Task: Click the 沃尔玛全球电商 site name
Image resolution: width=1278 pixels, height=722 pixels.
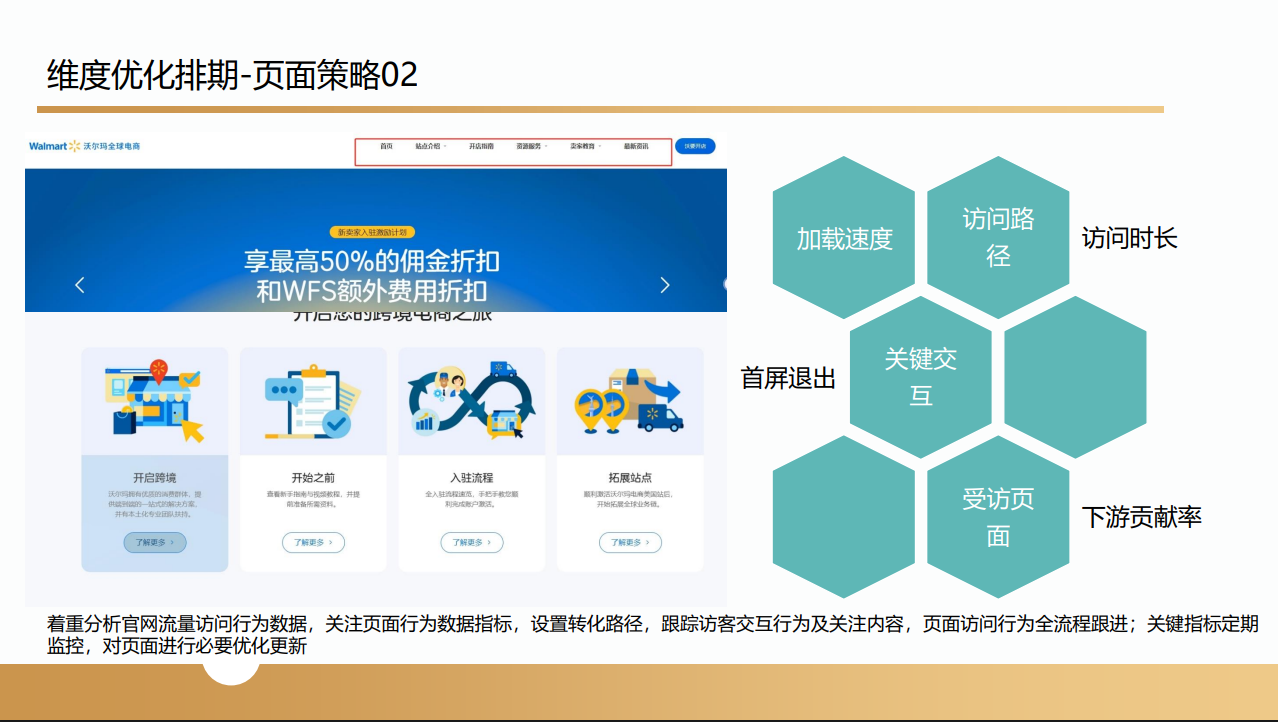Action: point(112,146)
